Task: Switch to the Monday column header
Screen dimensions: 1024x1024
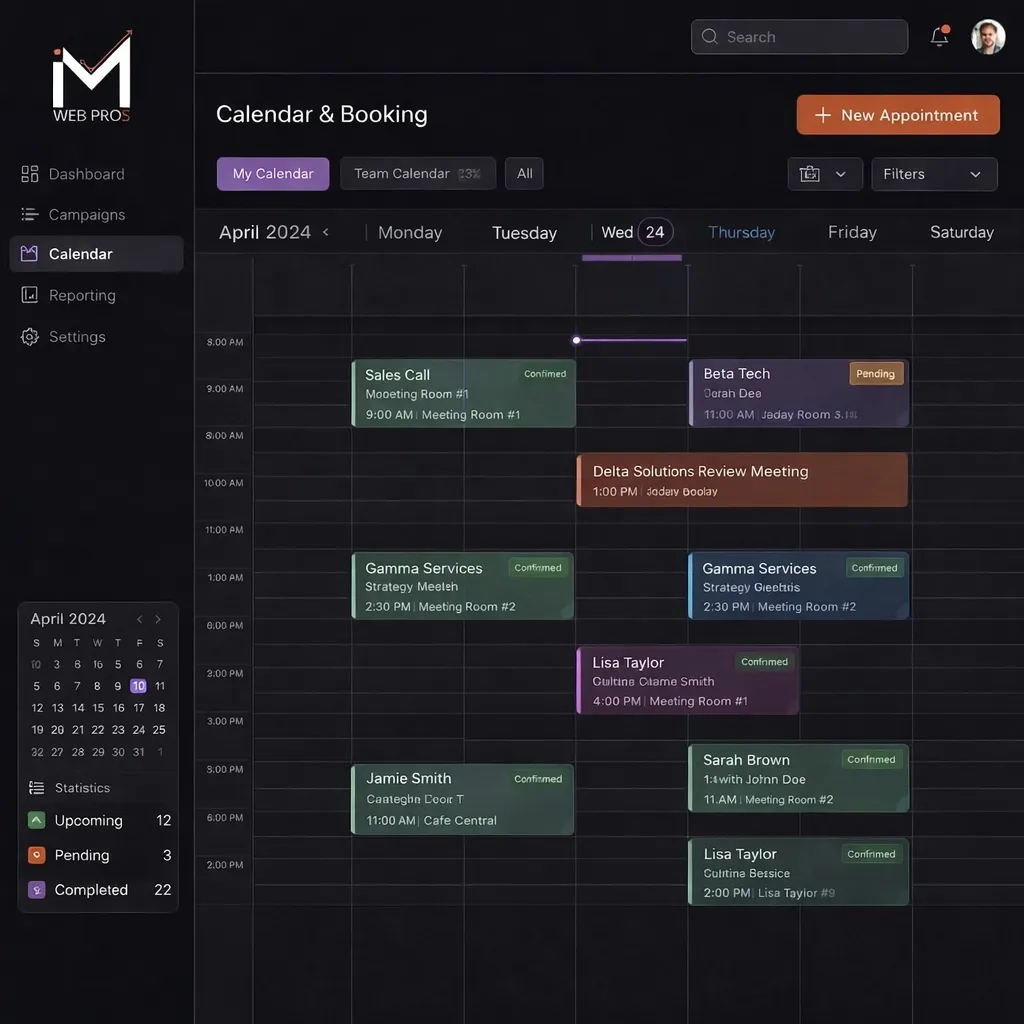Action: [410, 232]
